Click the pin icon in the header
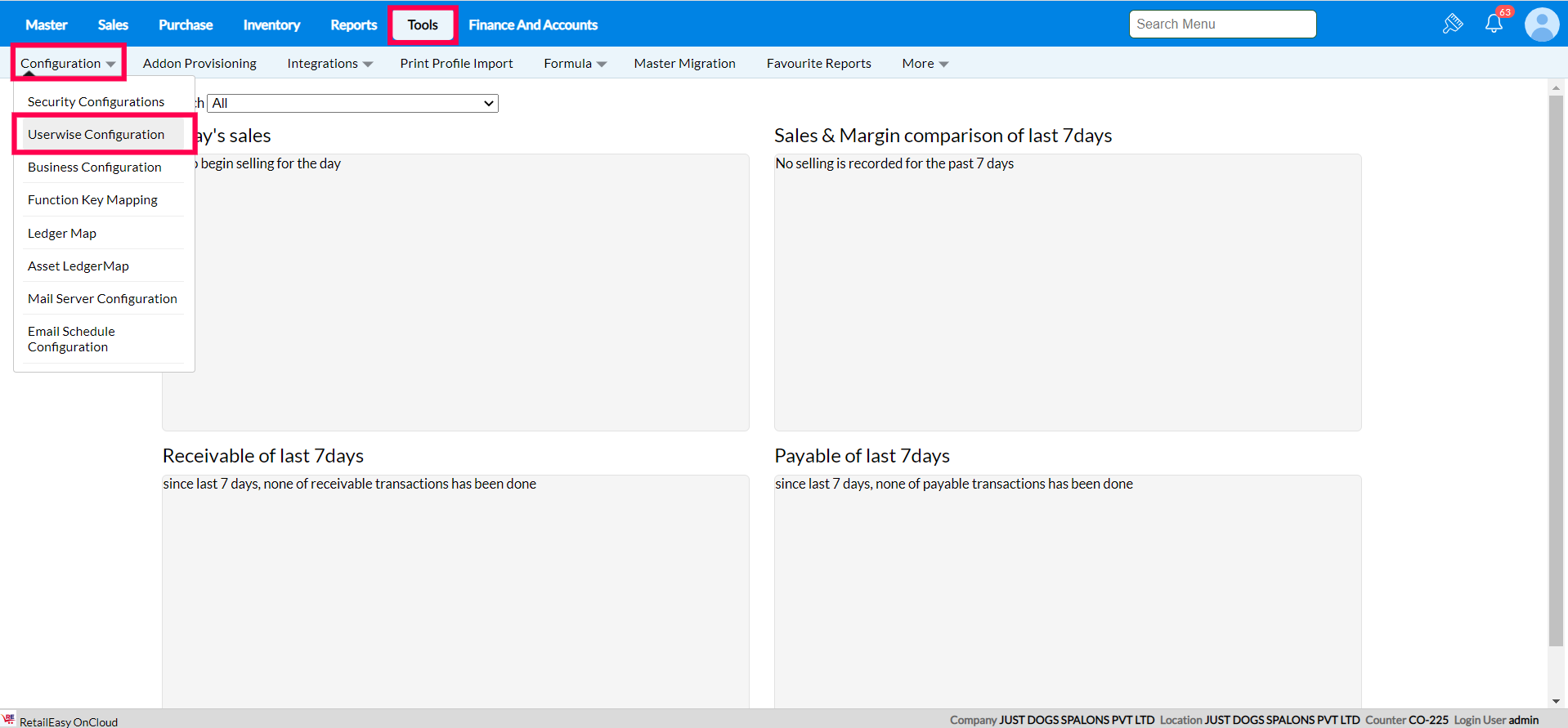The height and width of the screenshot is (728, 1568). point(1452,24)
